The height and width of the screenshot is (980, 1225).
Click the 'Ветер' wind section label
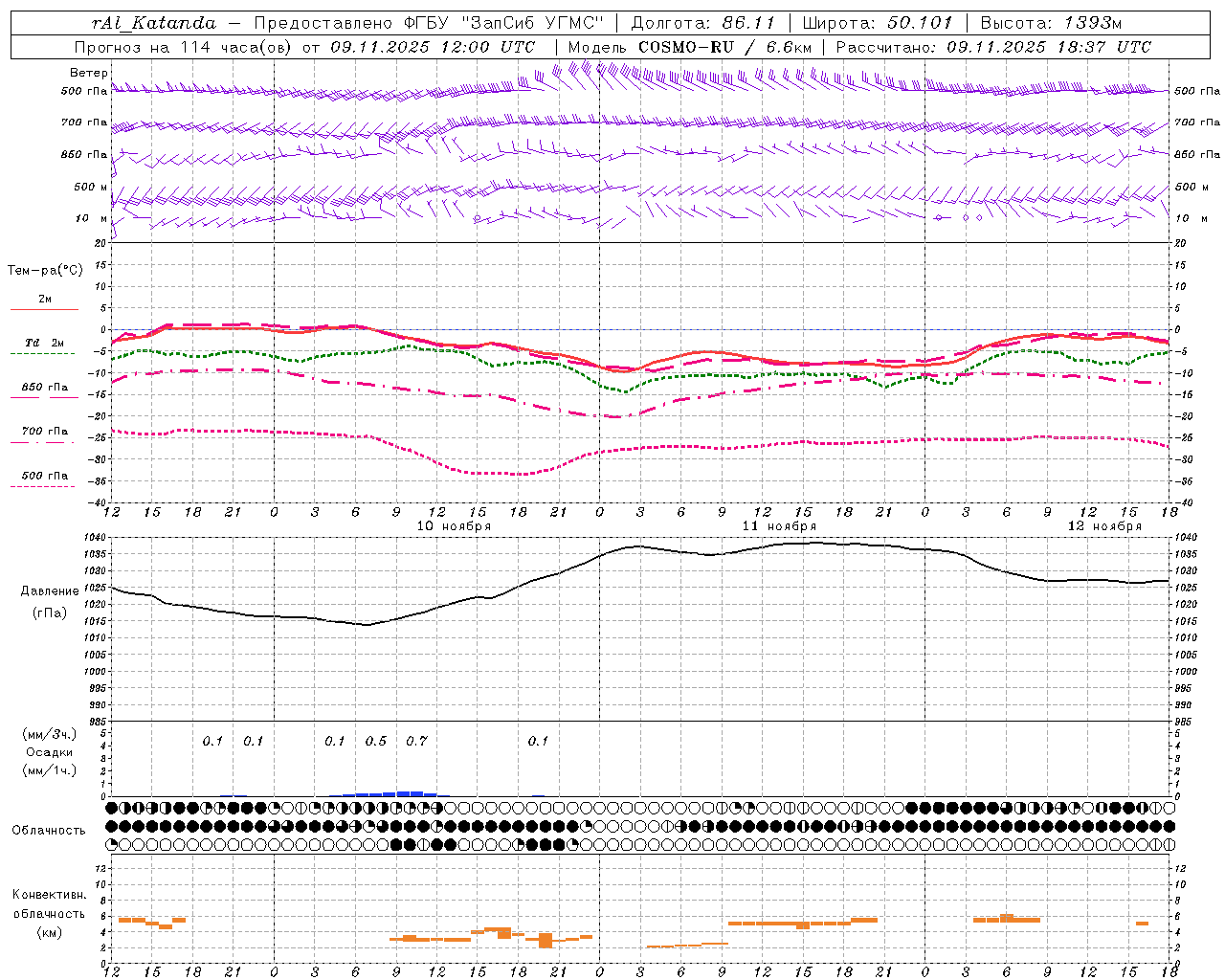(x=88, y=73)
